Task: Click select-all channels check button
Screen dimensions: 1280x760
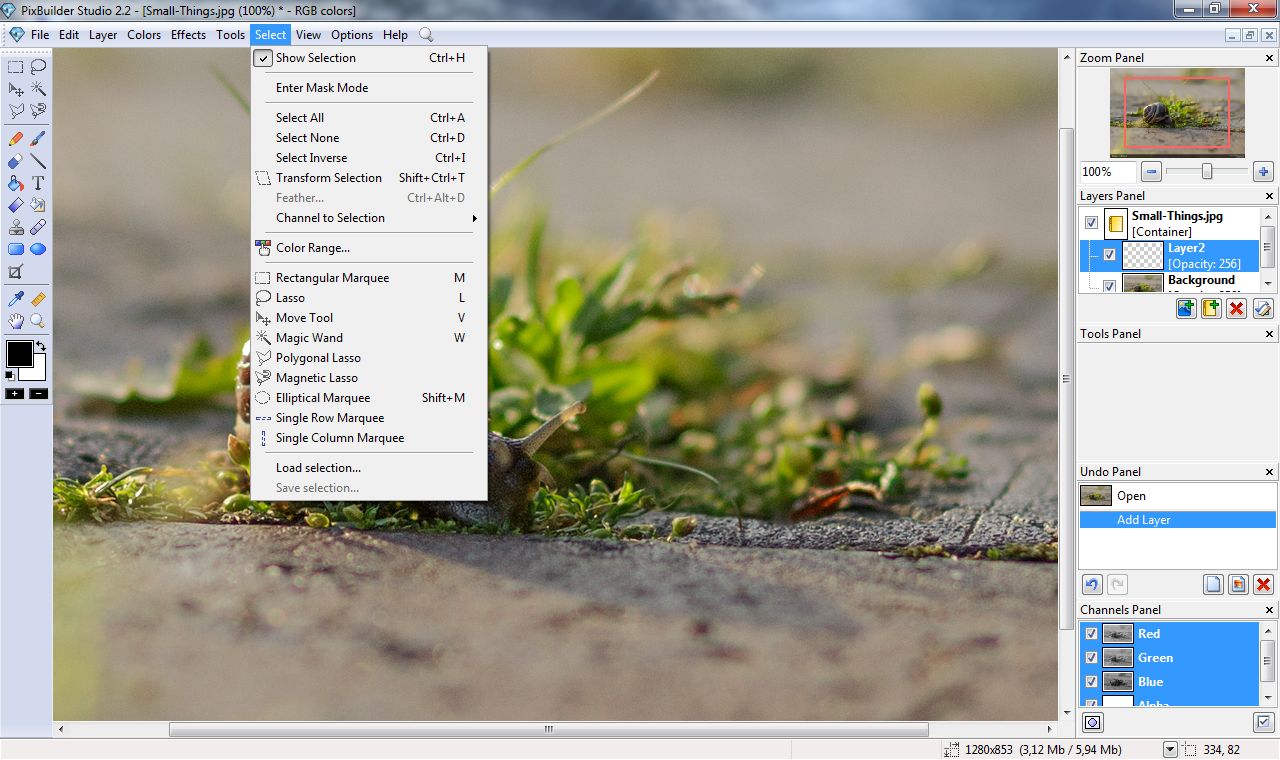Action: (x=1263, y=722)
